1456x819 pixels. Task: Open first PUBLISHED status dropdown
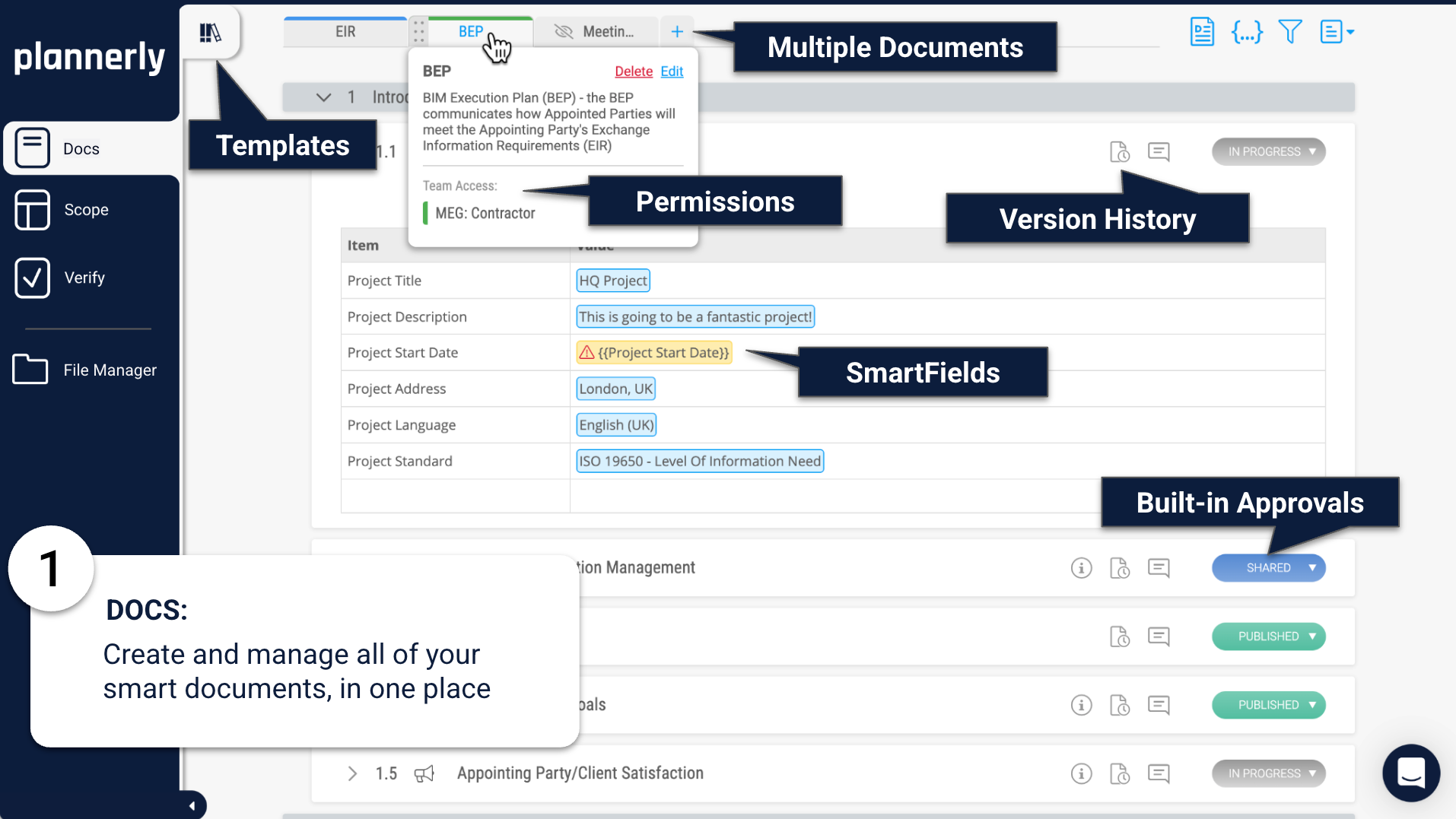click(1269, 636)
